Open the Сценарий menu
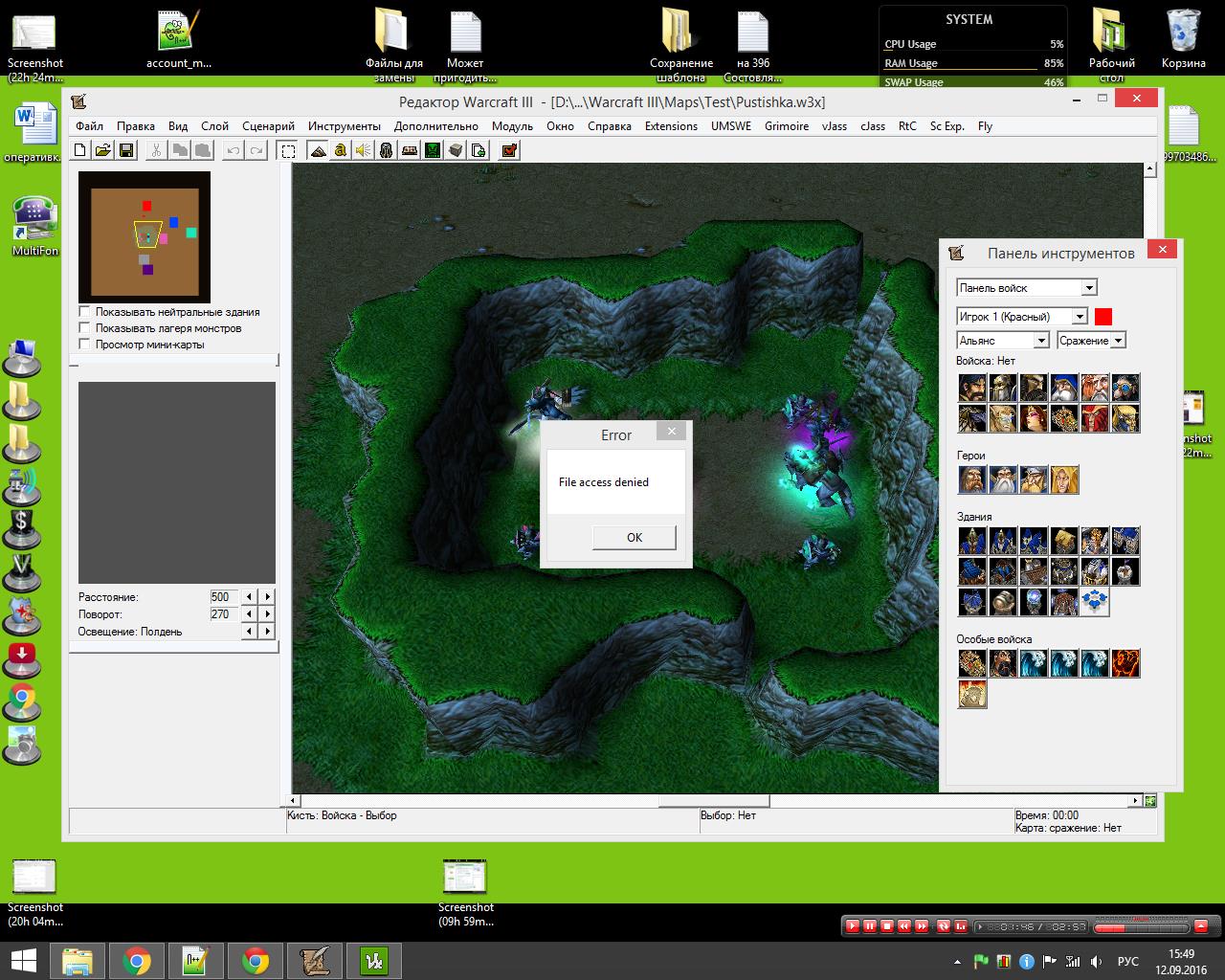The width and height of the screenshot is (1225, 980). (x=268, y=126)
